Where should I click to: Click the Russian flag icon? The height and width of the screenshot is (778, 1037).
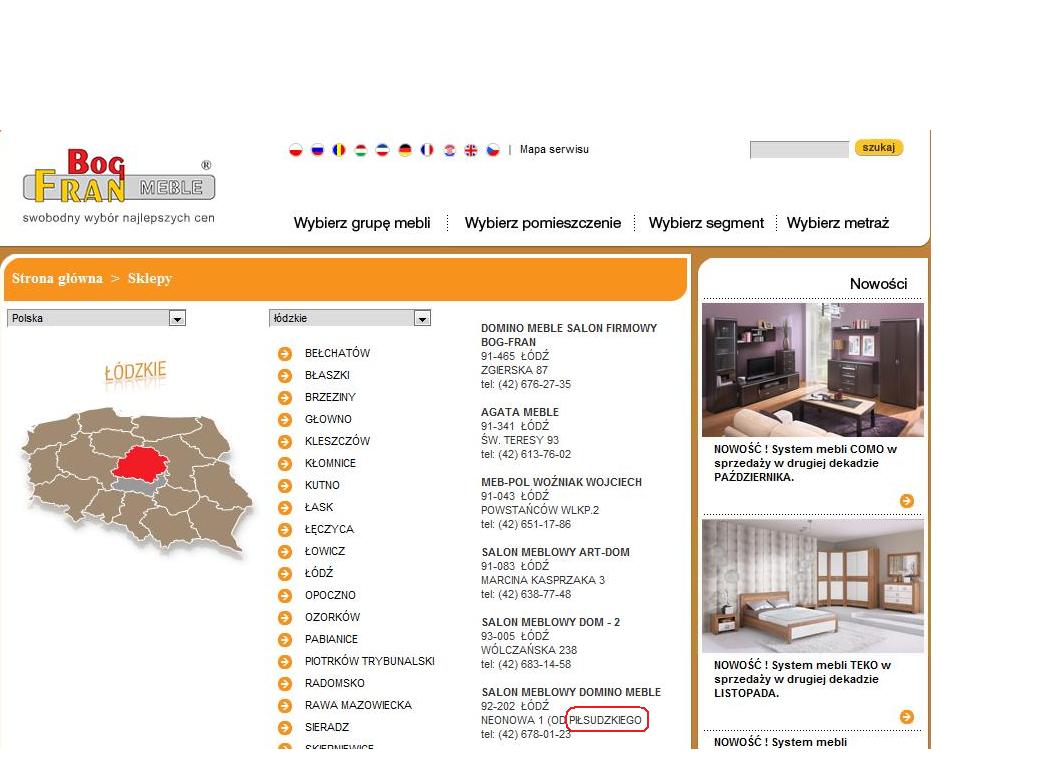click(318, 150)
